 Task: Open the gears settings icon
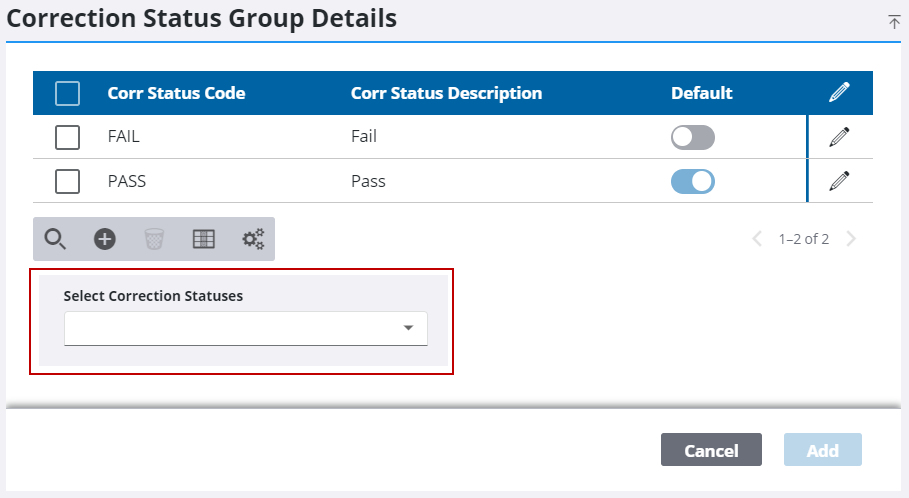click(x=253, y=239)
